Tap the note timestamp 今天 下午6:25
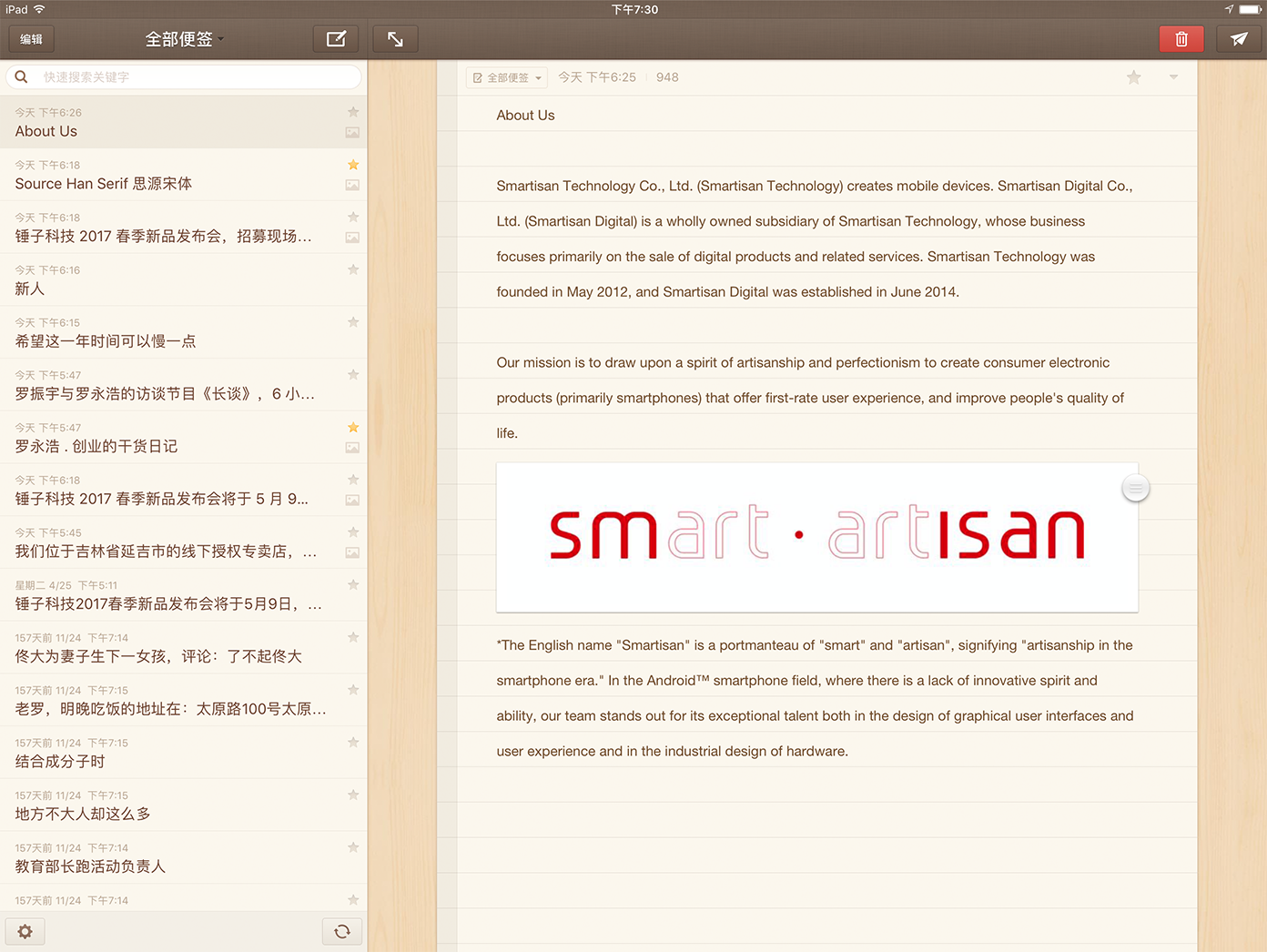Screen dimensions: 1267x952 tap(597, 77)
